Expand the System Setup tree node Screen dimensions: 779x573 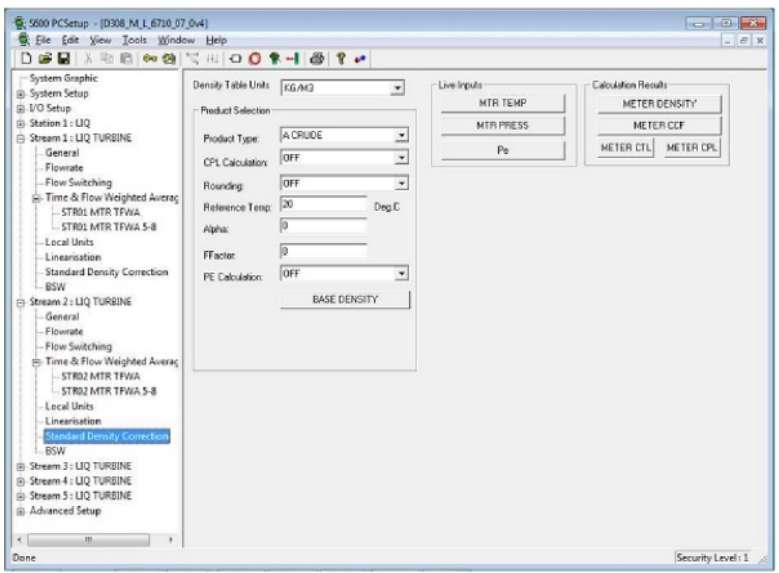point(20,93)
